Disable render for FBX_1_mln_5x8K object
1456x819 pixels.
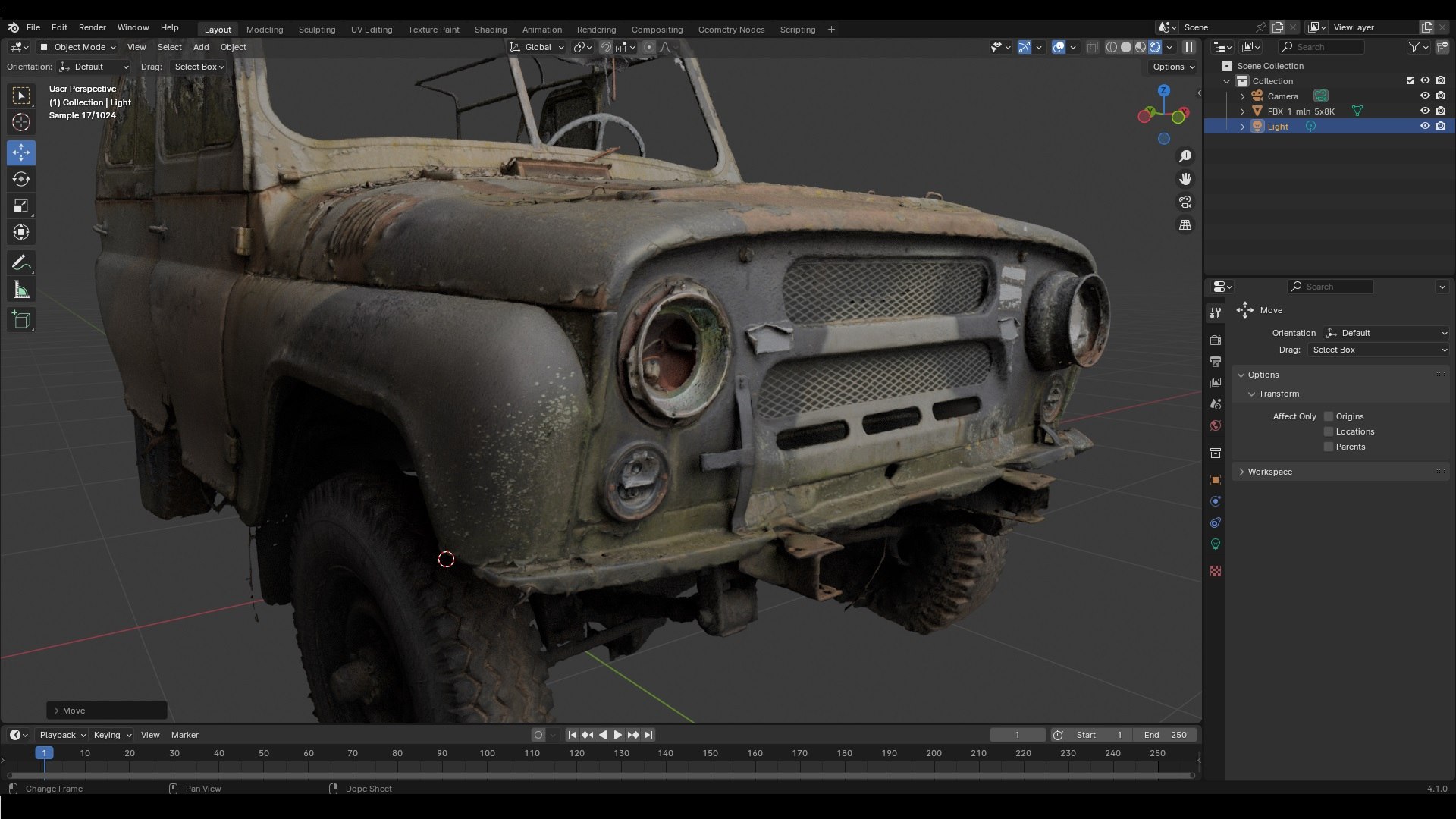click(x=1440, y=111)
